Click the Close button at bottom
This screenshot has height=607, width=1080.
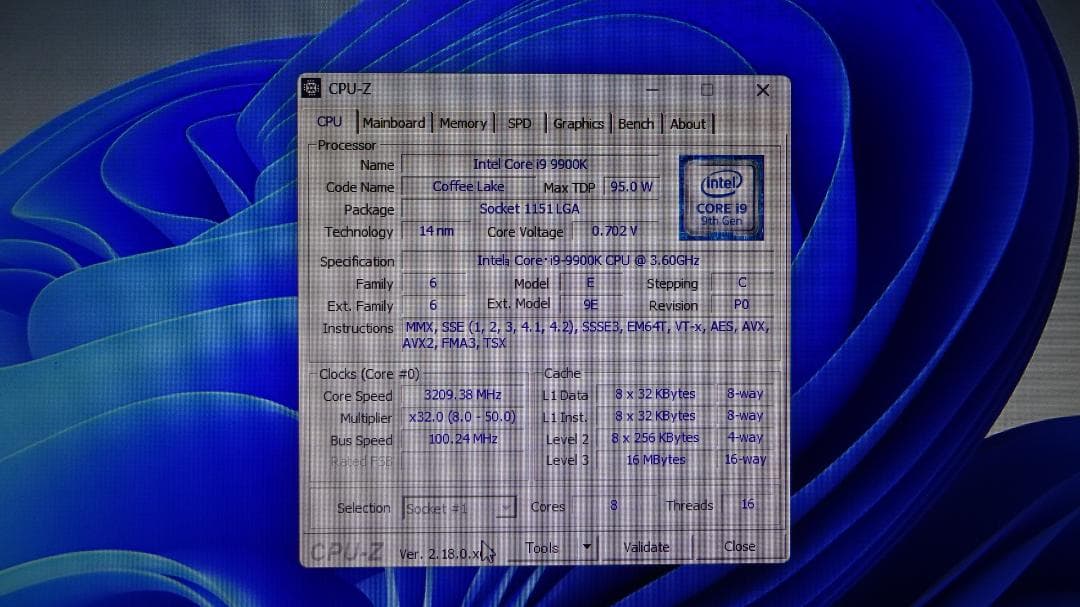tap(740, 546)
